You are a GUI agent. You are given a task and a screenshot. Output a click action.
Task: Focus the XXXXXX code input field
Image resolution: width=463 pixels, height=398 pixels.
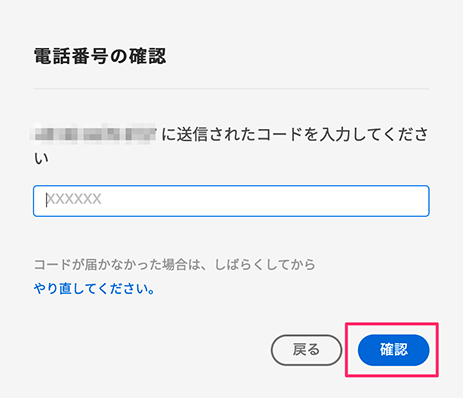(x=231, y=201)
